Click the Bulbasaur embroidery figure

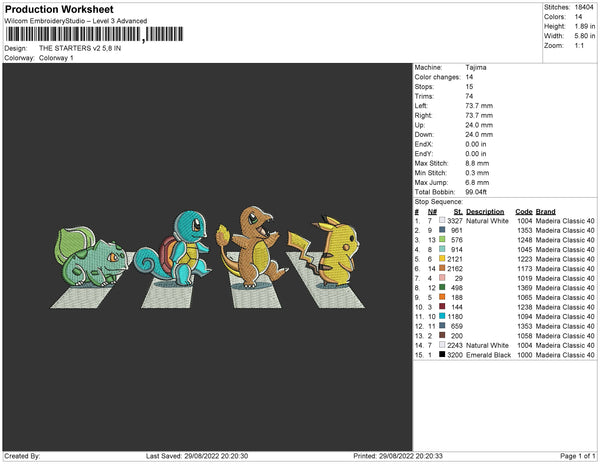click(91, 256)
